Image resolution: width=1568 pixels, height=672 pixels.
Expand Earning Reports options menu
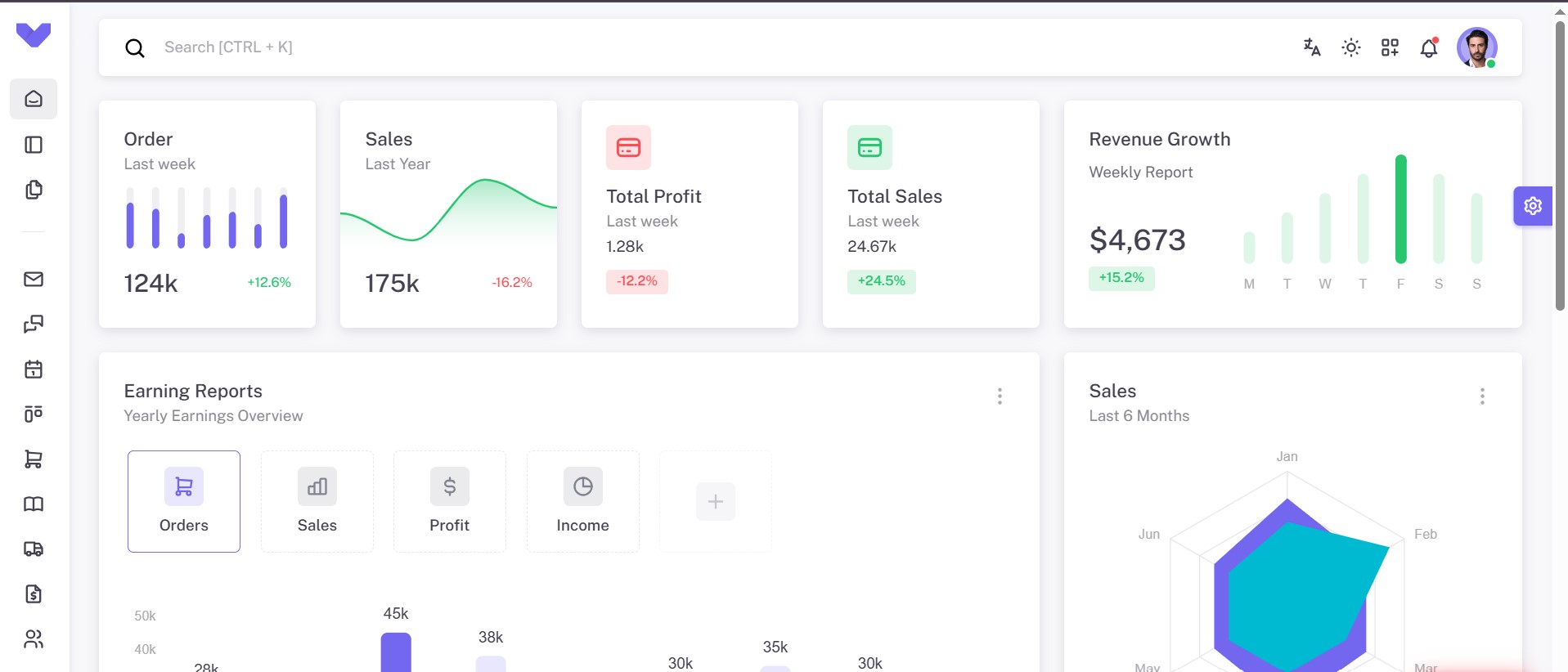(x=1000, y=396)
